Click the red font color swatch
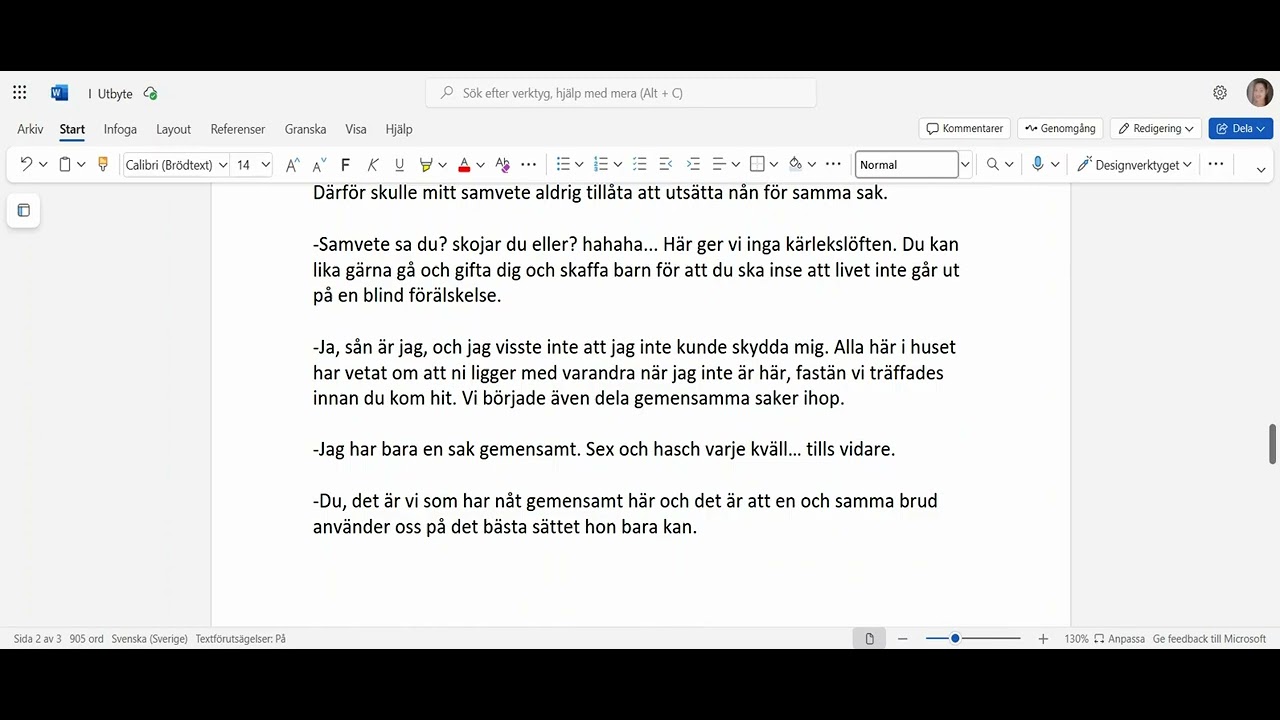 pos(464,165)
